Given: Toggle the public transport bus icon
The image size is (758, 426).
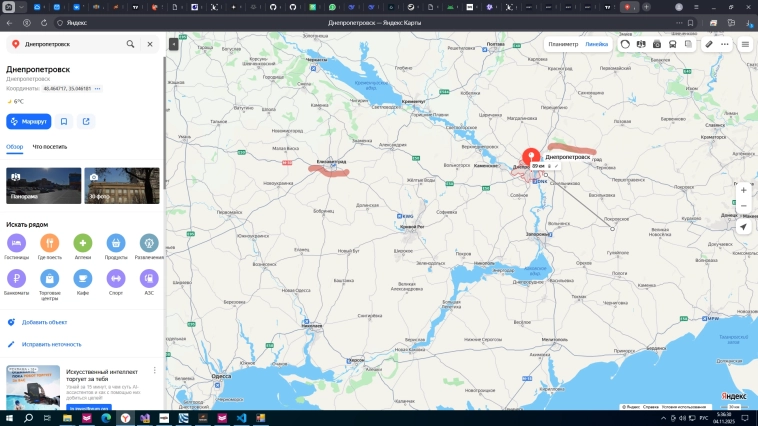Looking at the screenshot, I should 672,44.
